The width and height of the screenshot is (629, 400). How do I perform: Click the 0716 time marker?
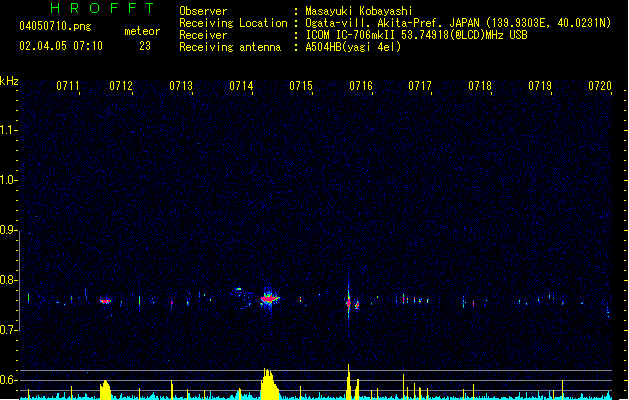[361, 86]
